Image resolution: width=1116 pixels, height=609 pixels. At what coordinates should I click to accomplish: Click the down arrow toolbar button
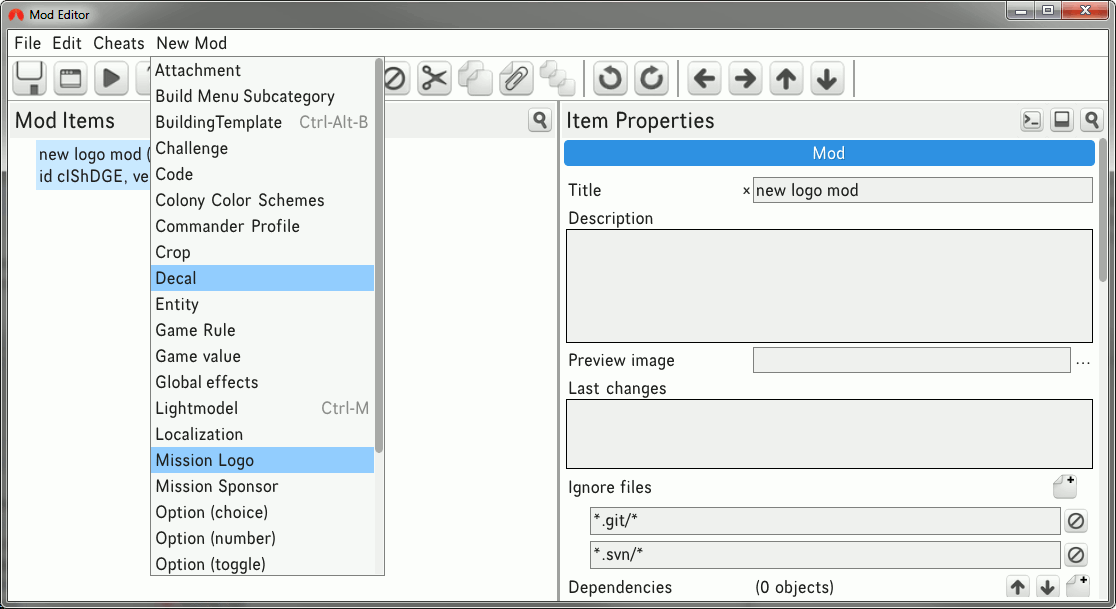[825, 78]
